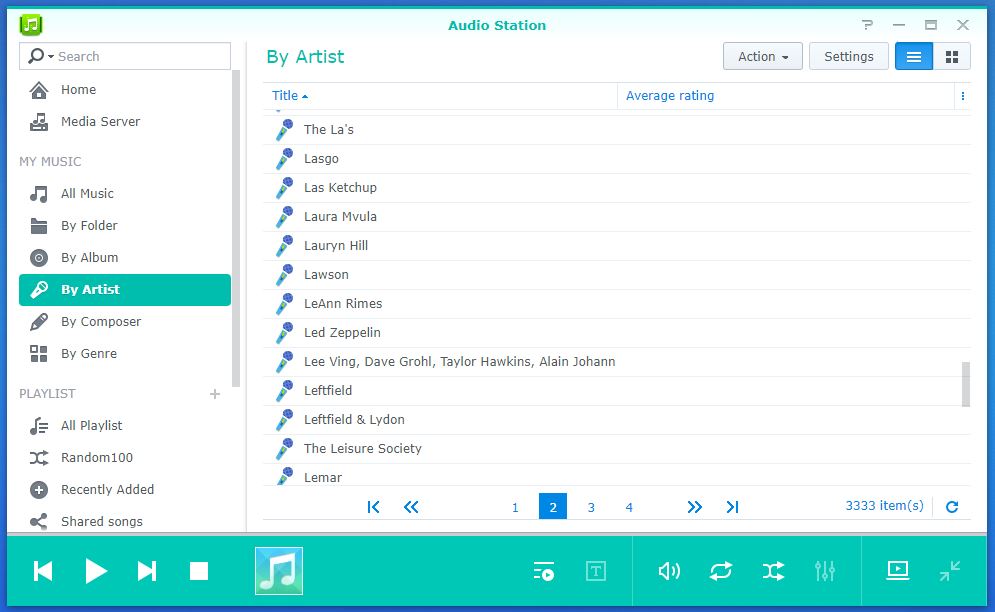Go to page 1
The width and height of the screenshot is (995, 612).
point(515,507)
